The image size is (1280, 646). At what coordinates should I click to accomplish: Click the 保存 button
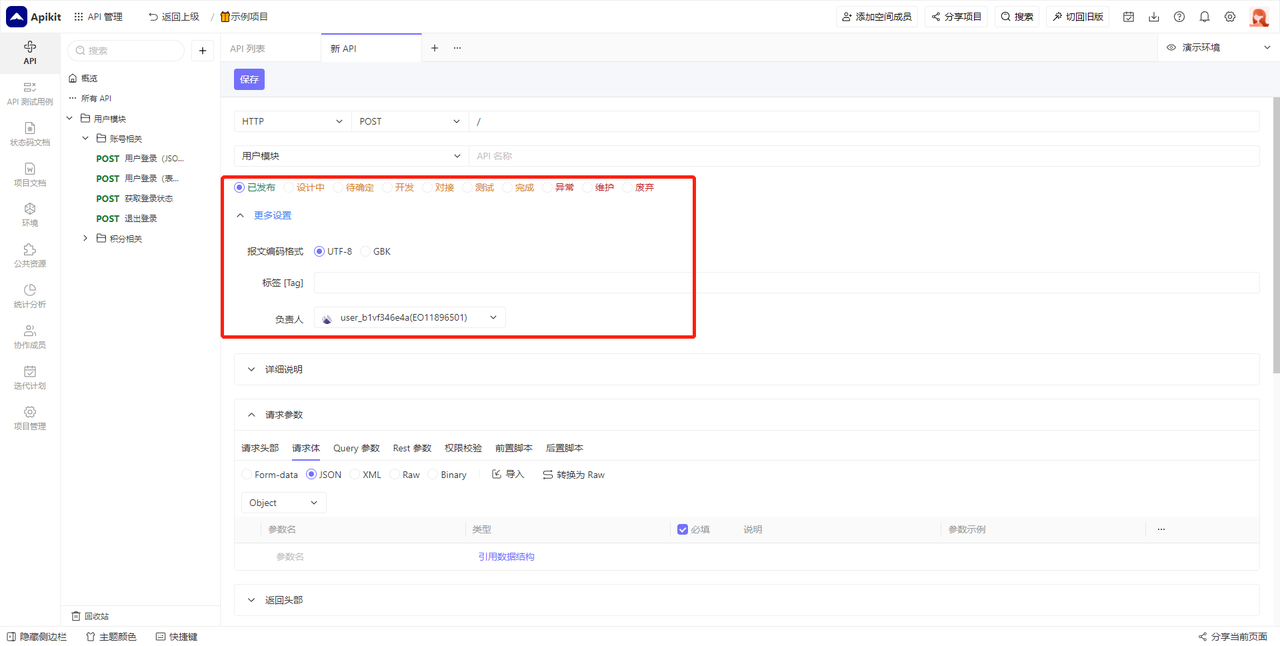click(248, 78)
